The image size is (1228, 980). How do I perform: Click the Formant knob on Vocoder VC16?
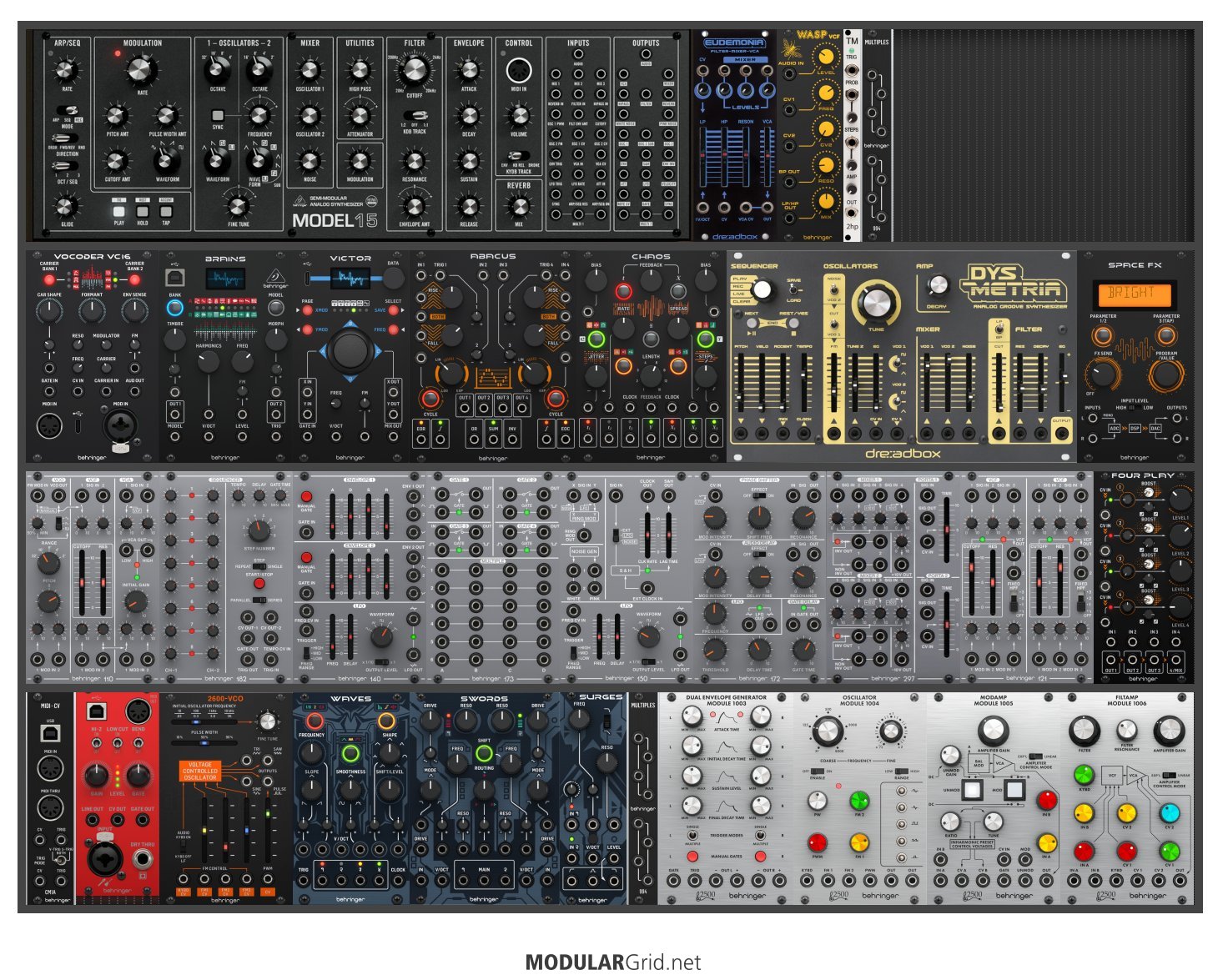point(92,311)
